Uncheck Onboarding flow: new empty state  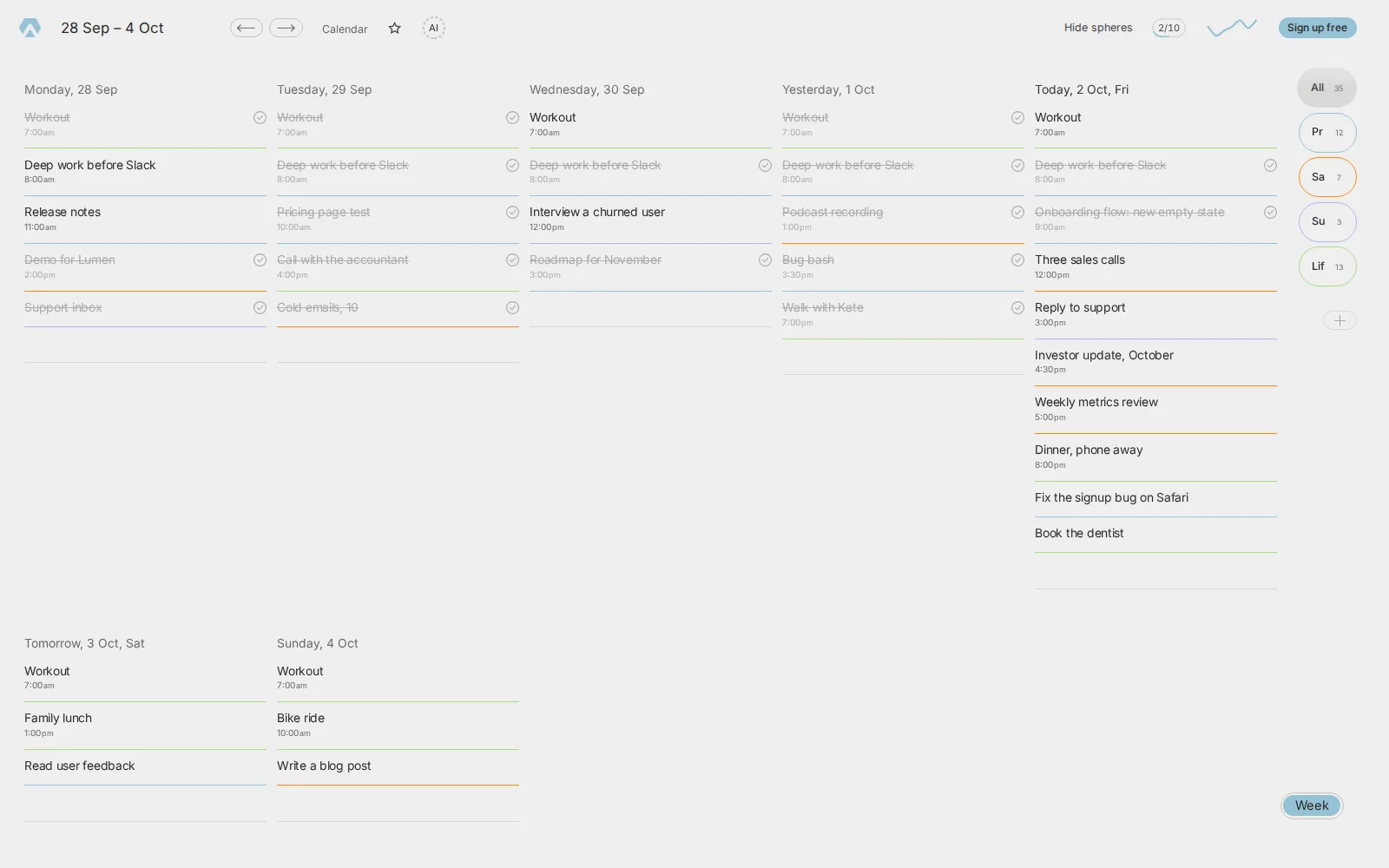coord(1270,212)
